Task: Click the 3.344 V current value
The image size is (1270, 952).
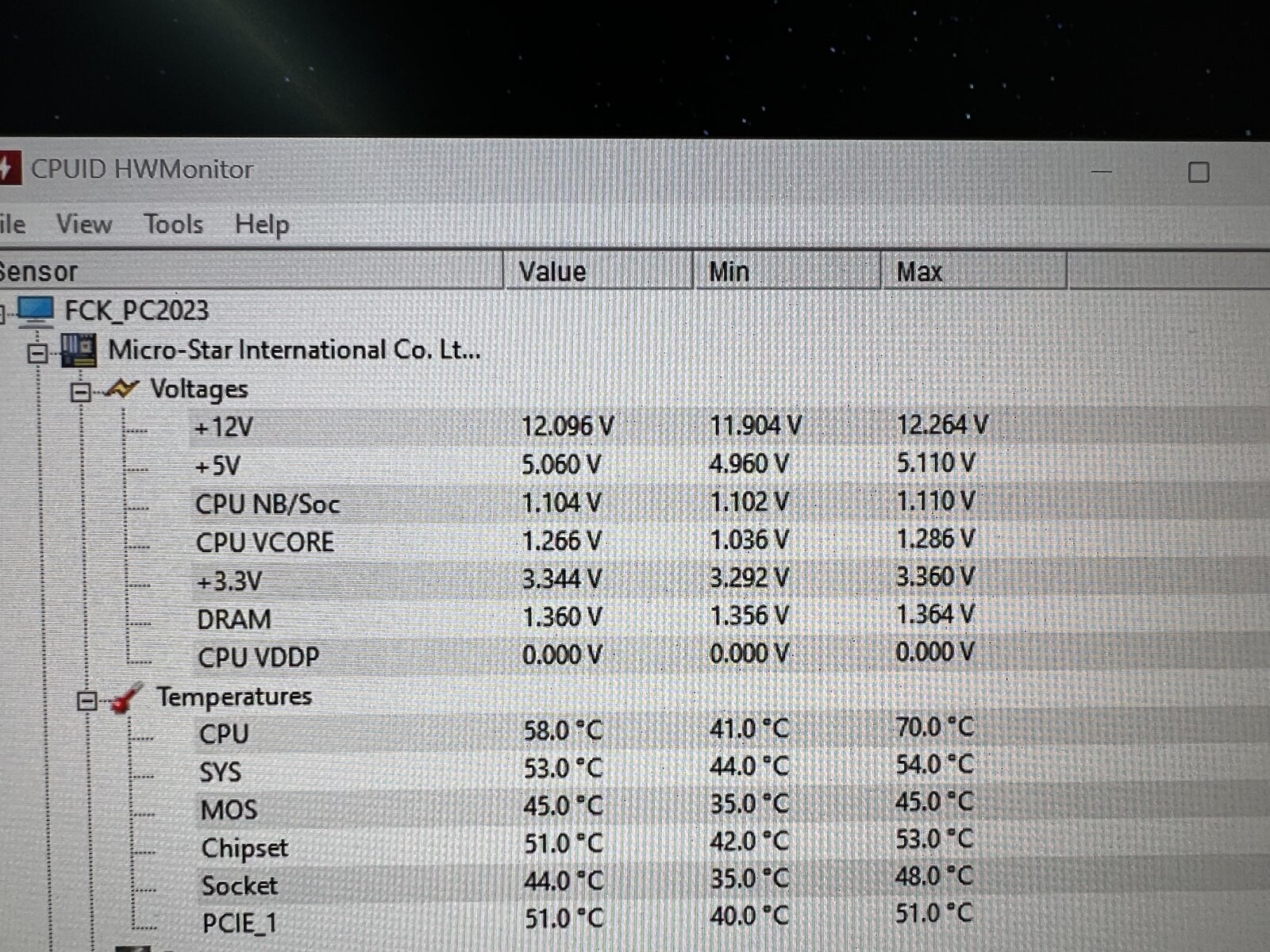Action: 562,578
